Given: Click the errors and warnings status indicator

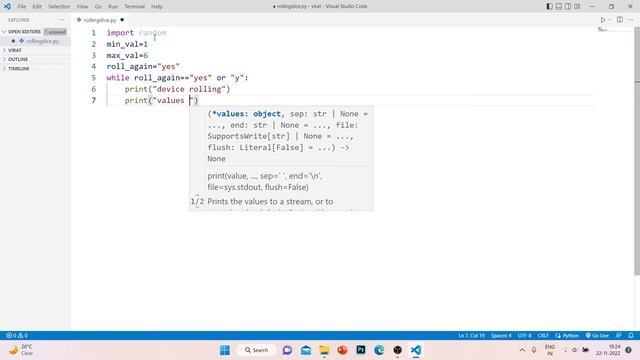Looking at the screenshot, I should [x=17, y=336].
